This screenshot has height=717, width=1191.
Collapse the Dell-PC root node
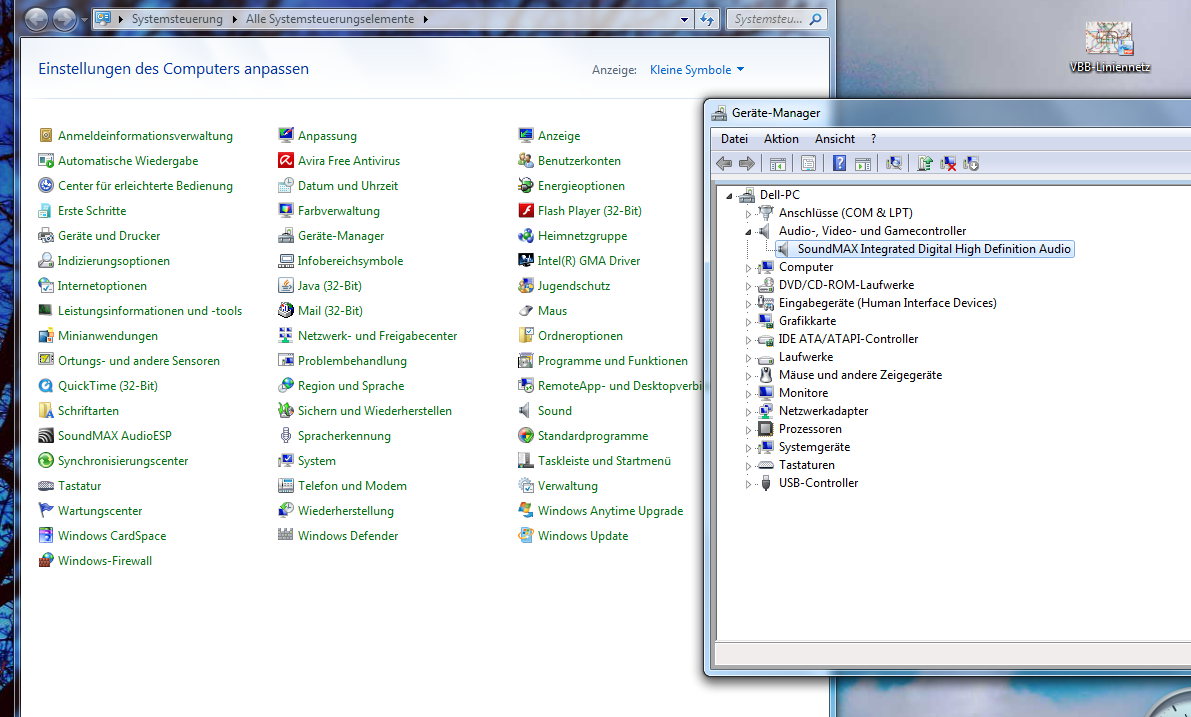729,195
